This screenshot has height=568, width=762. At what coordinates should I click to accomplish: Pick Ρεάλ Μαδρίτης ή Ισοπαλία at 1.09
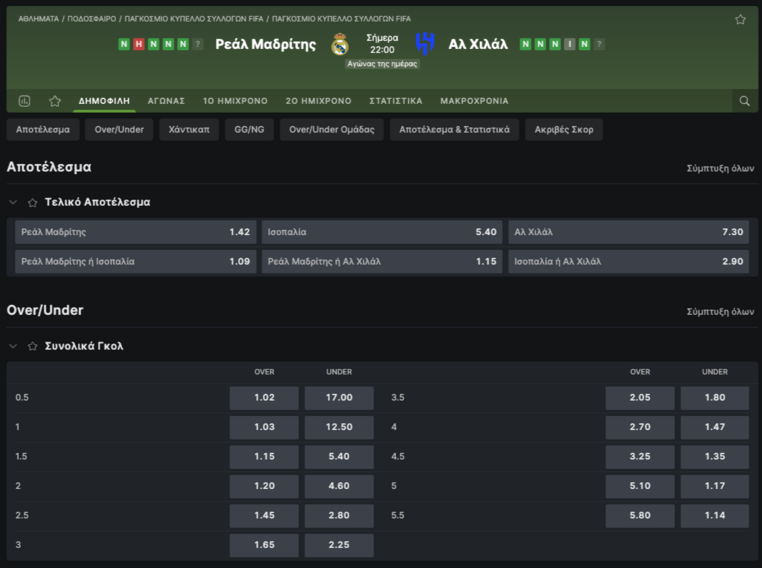click(136, 261)
